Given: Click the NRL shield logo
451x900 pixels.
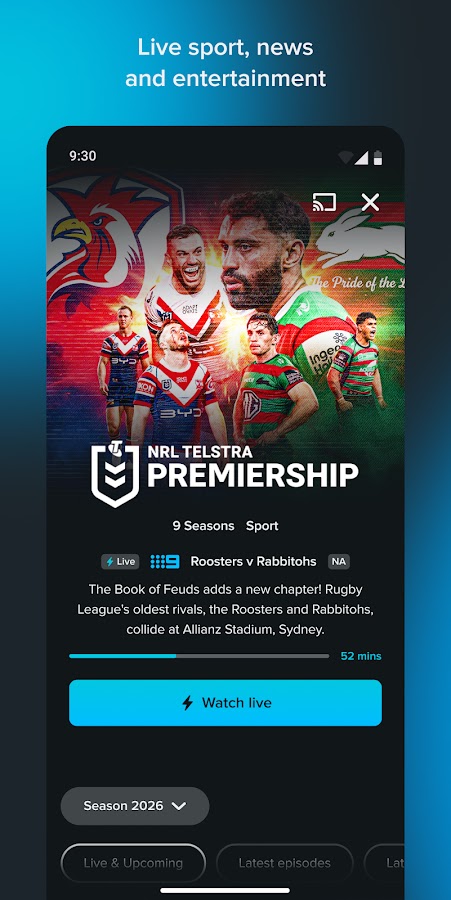Looking at the screenshot, I should click(115, 474).
